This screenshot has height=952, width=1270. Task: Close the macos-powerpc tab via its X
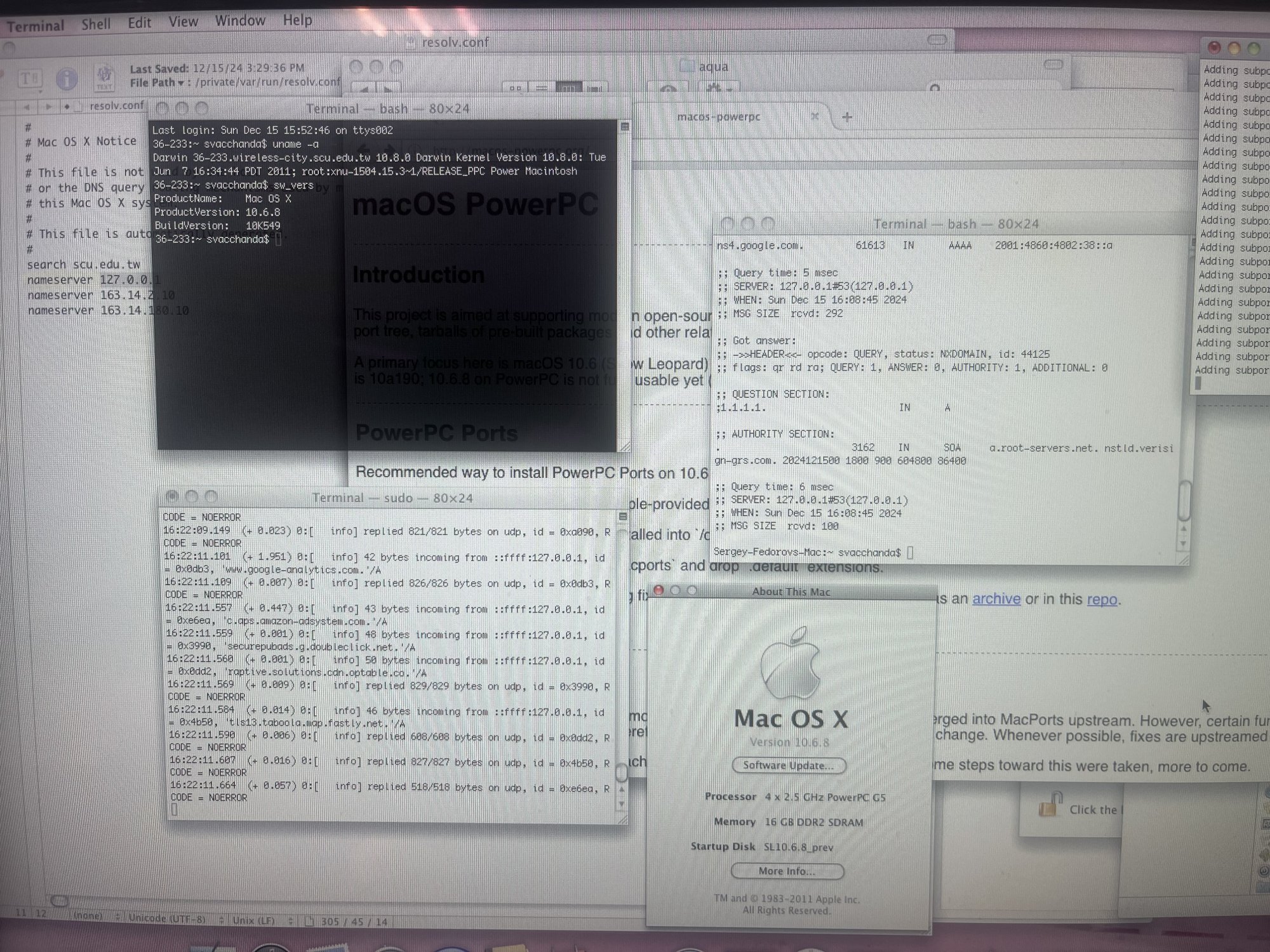[x=815, y=116]
